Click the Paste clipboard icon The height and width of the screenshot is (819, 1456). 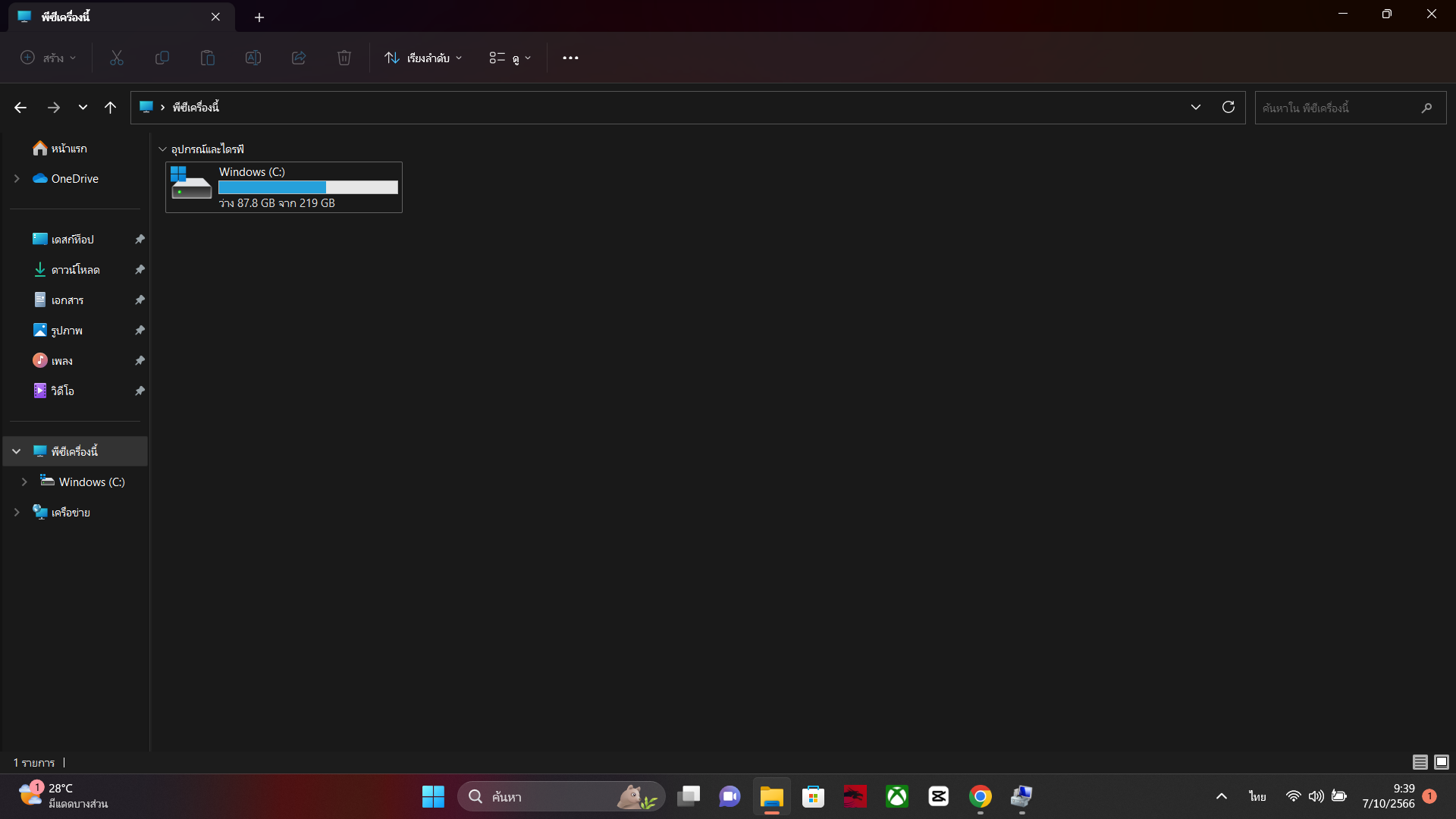tap(207, 58)
